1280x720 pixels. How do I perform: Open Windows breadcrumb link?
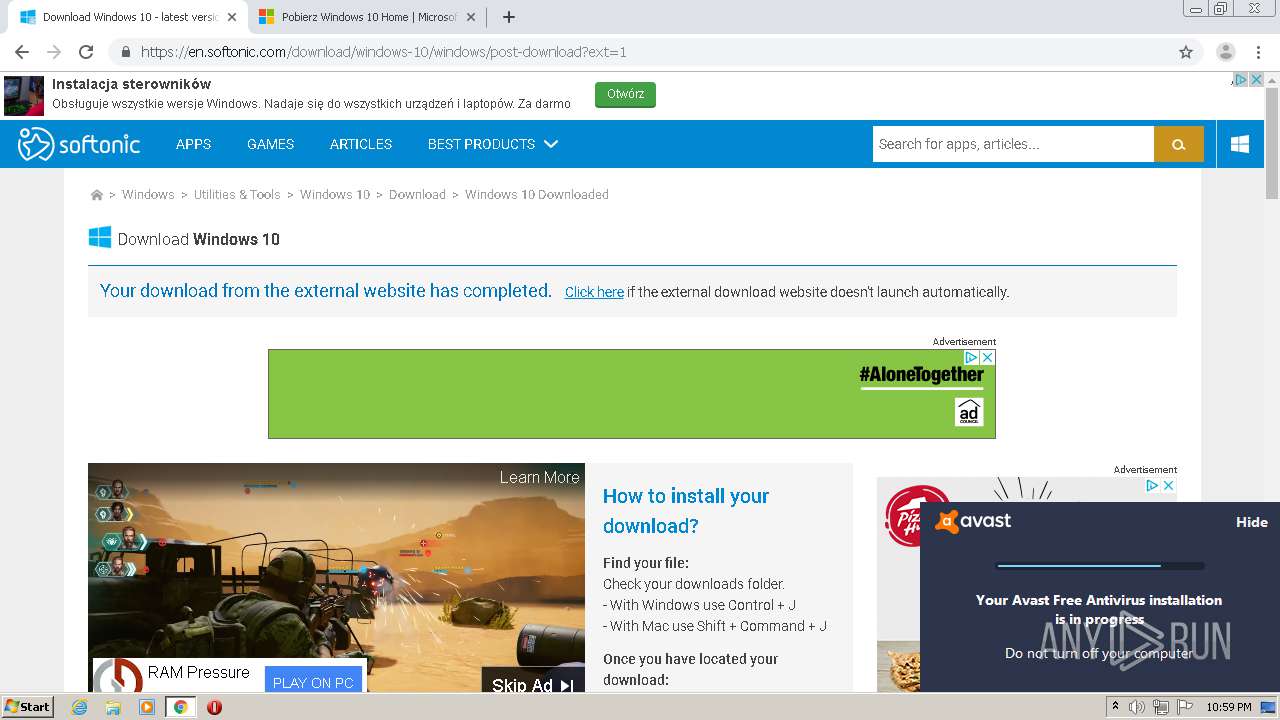click(x=148, y=195)
